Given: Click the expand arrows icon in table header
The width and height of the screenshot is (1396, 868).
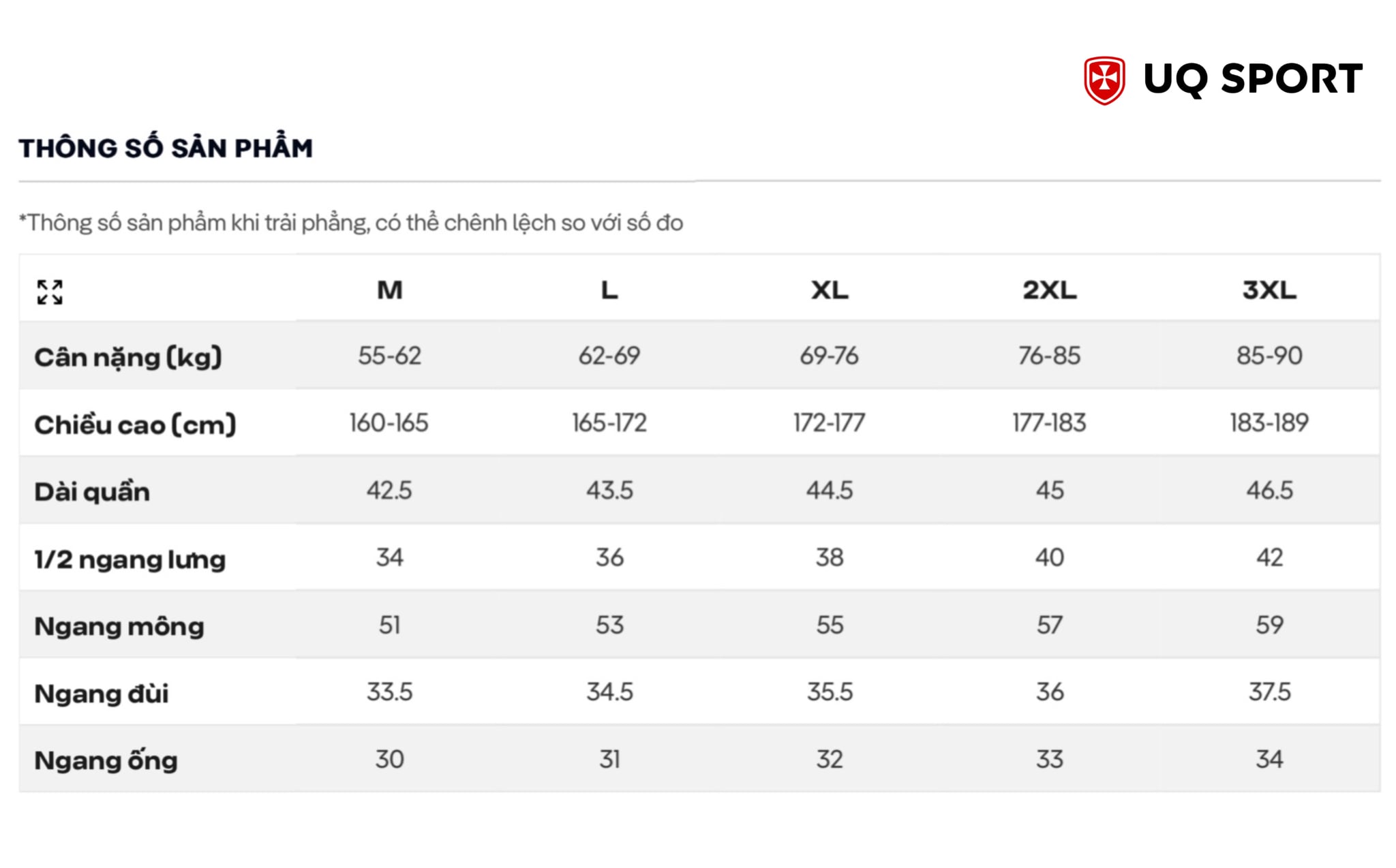Looking at the screenshot, I should pyautogui.click(x=50, y=292).
